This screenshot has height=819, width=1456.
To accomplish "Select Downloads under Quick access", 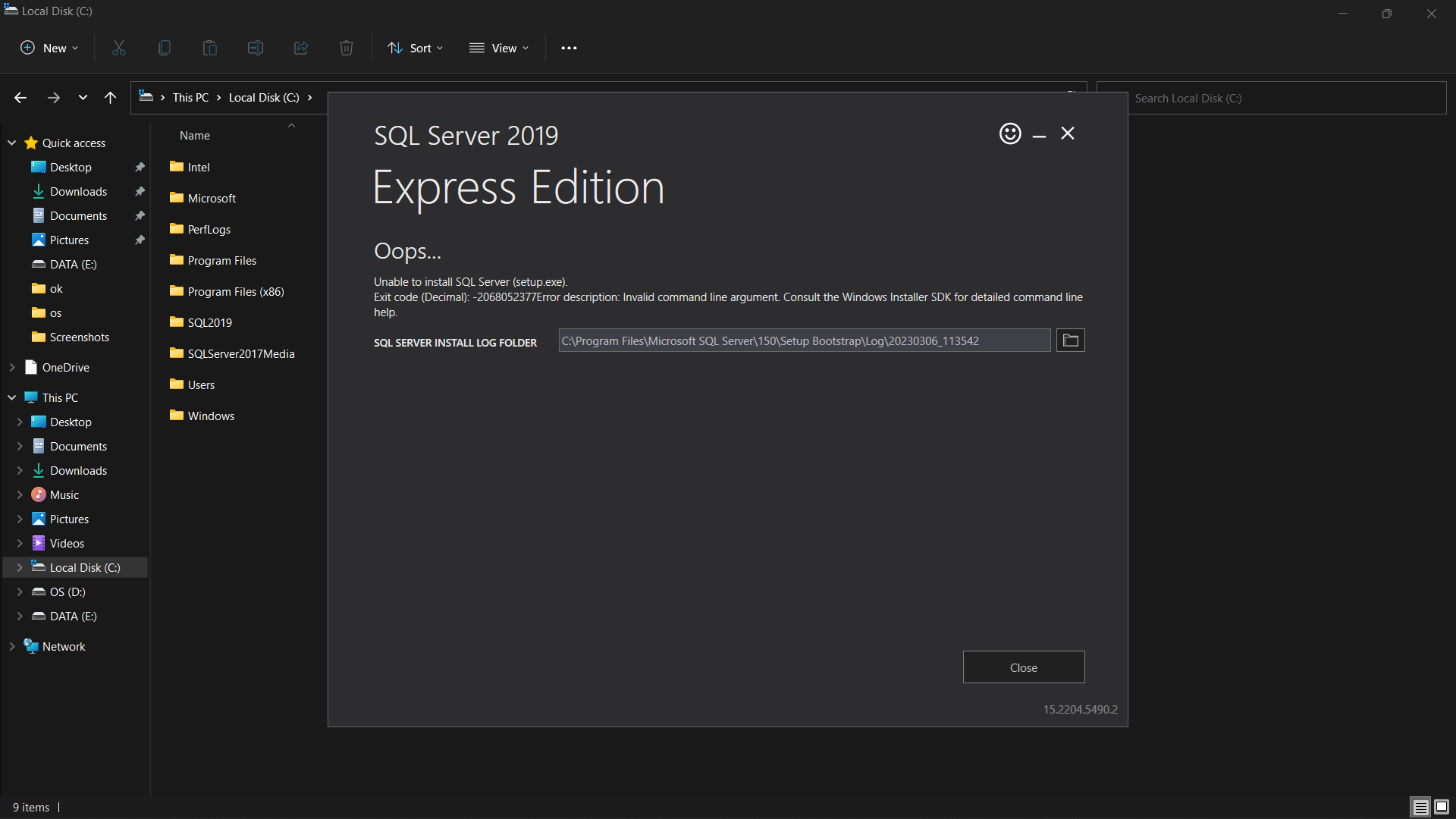I will pyautogui.click(x=78, y=191).
